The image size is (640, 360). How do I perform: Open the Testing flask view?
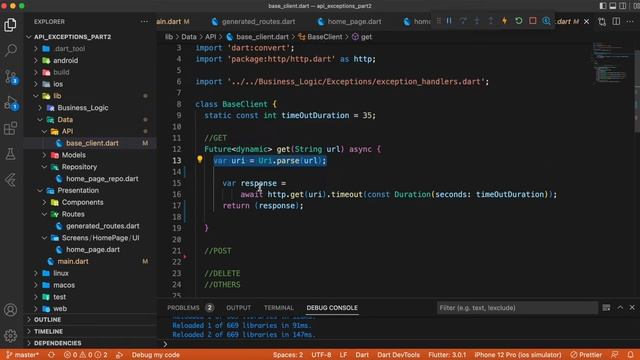click(10, 154)
